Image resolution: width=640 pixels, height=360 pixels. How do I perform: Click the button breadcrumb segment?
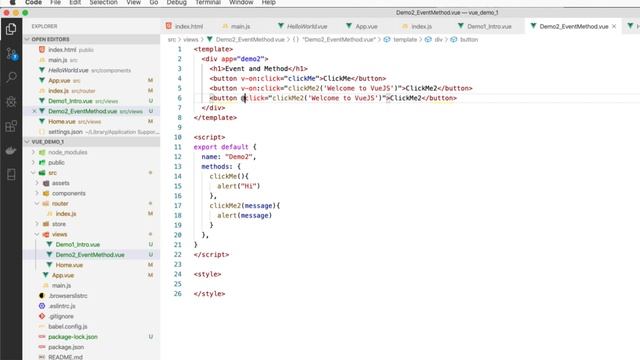click(x=469, y=40)
